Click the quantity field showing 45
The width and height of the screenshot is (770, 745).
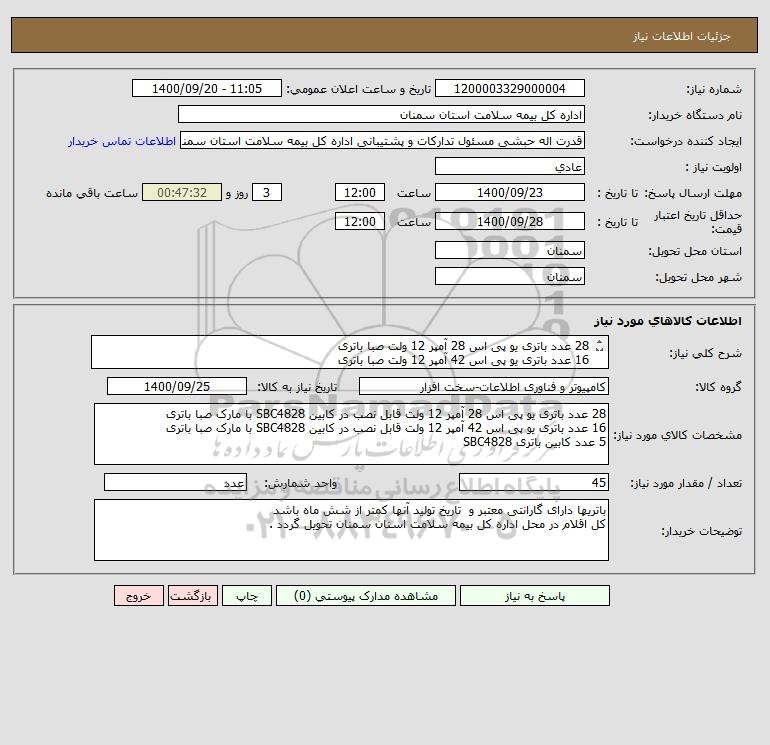pos(534,482)
